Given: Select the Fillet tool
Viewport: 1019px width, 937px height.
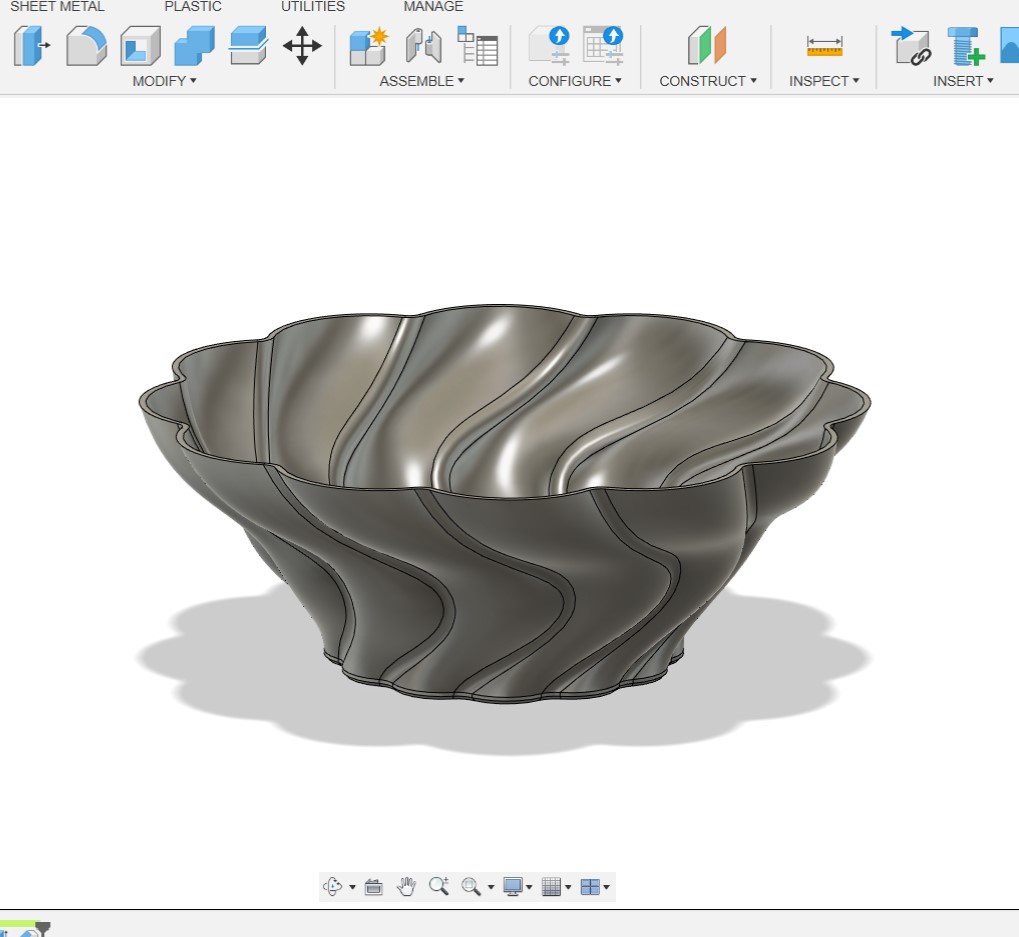Looking at the screenshot, I should click(86, 45).
